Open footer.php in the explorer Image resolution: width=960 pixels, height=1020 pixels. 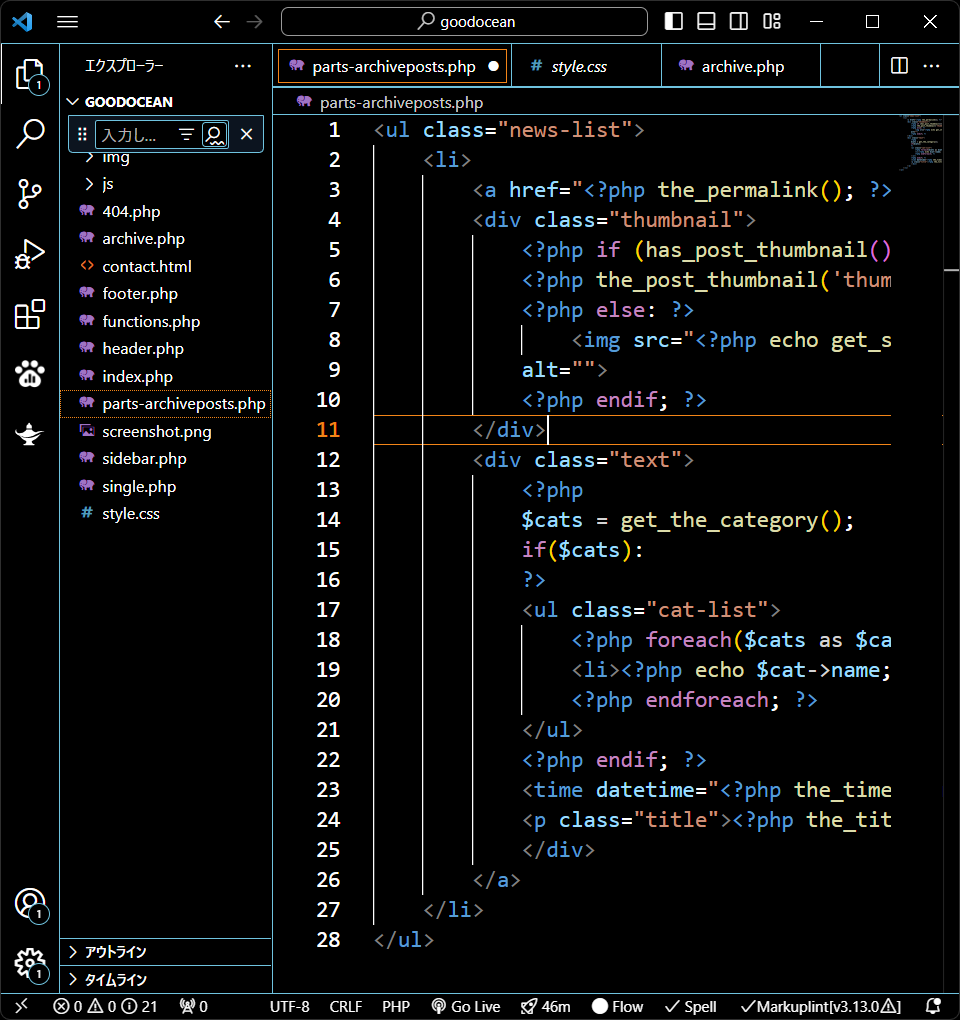pyautogui.click(x=166, y=293)
